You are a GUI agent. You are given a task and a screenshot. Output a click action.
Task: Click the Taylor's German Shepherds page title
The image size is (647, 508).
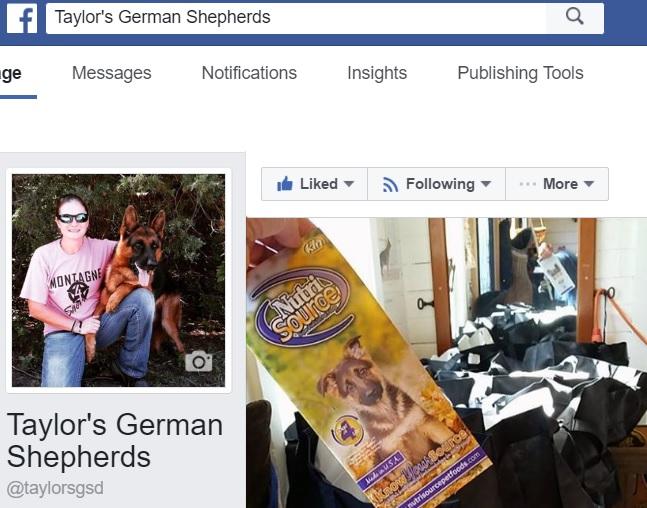[115, 441]
